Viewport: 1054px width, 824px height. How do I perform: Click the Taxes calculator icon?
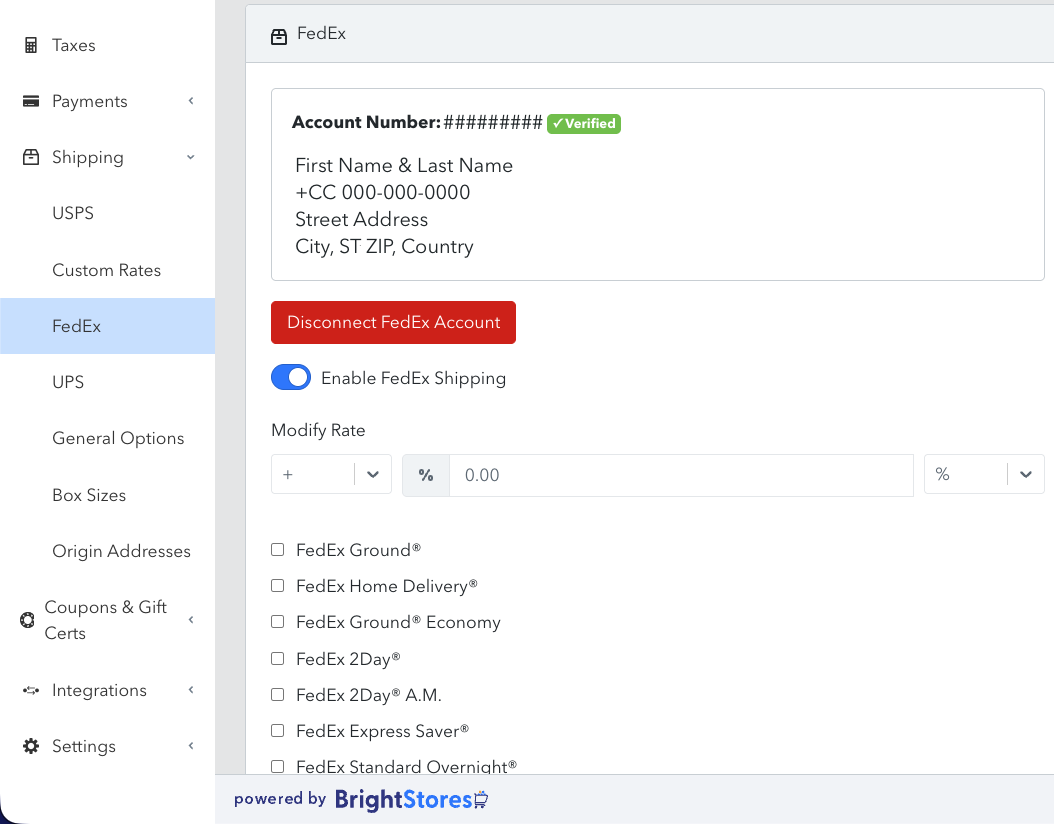31,45
